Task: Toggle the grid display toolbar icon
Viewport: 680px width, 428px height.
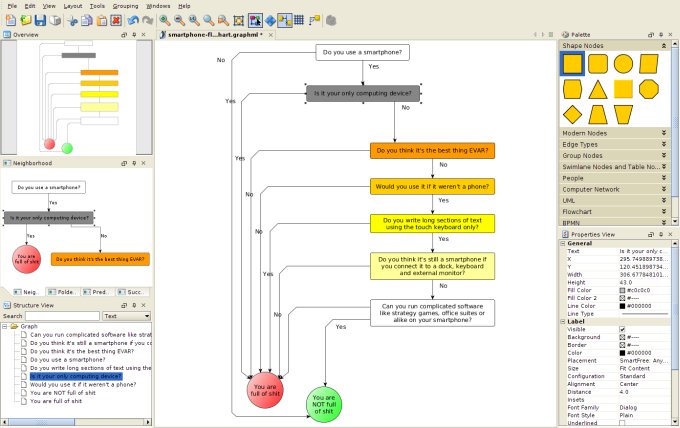Action: click(x=299, y=20)
